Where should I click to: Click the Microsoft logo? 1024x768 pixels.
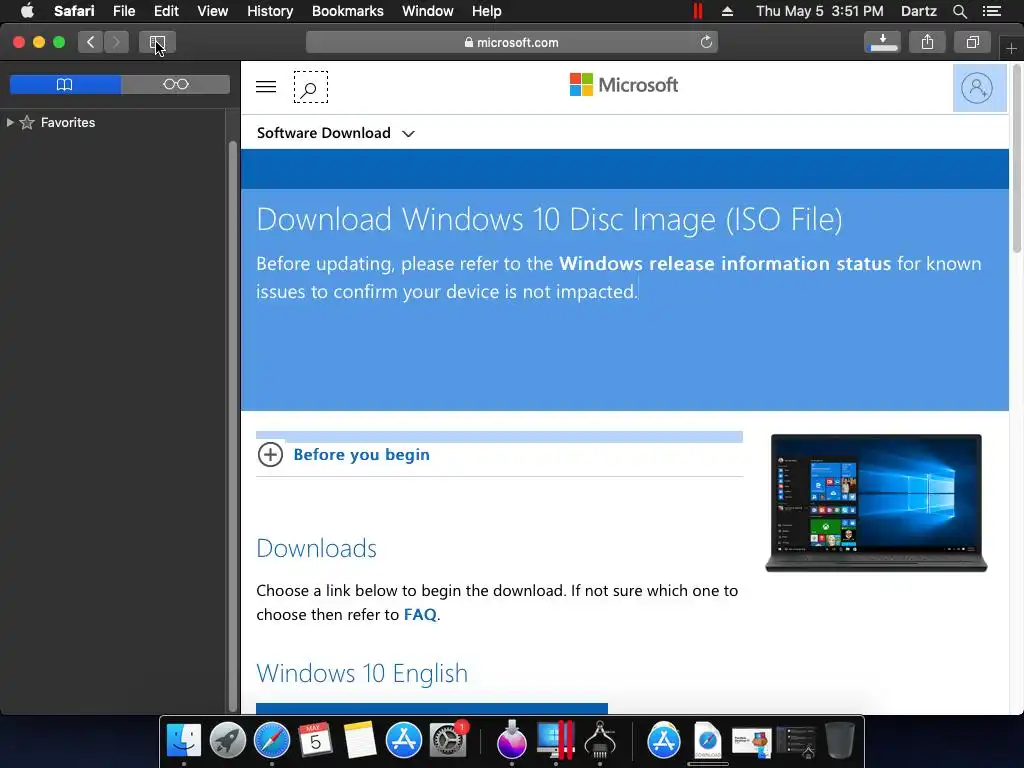pyautogui.click(x=624, y=85)
